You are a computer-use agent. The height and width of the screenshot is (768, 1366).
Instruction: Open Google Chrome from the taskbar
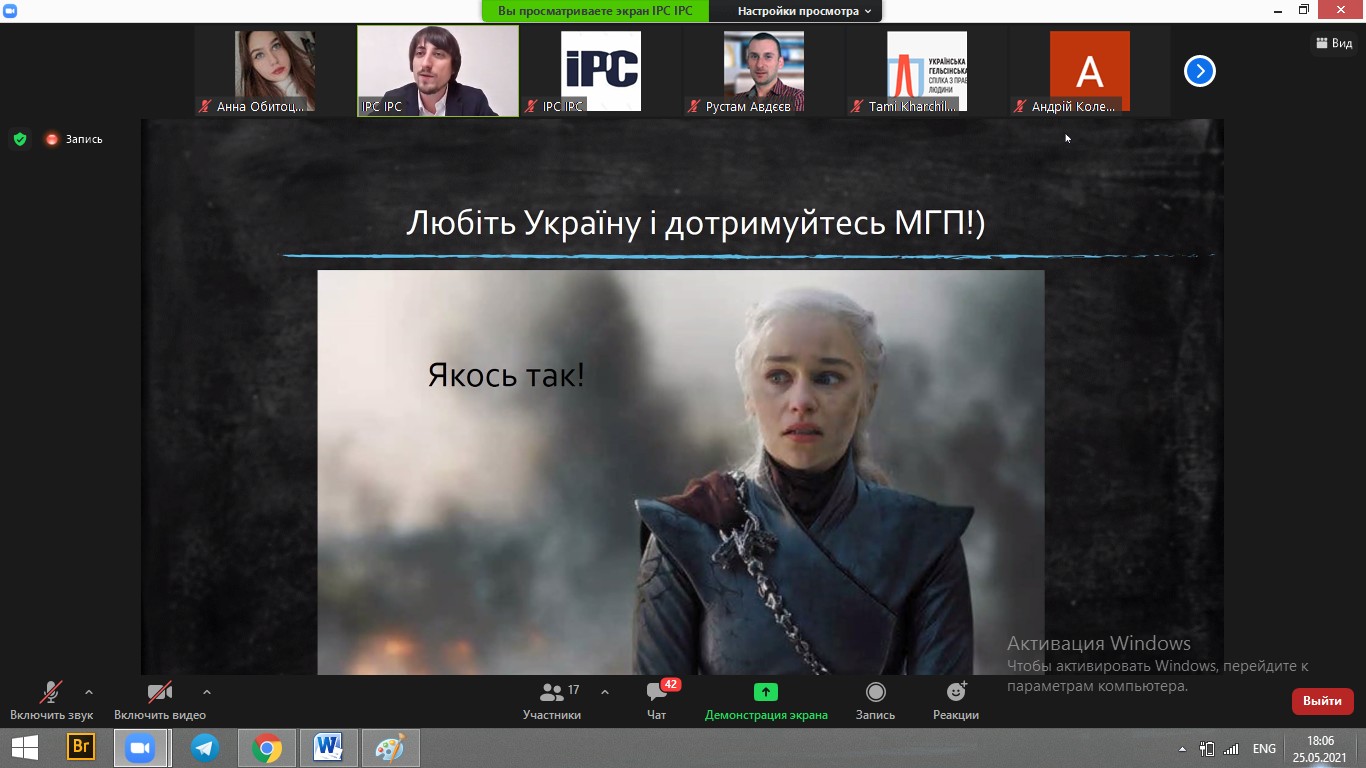(x=266, y=747)
